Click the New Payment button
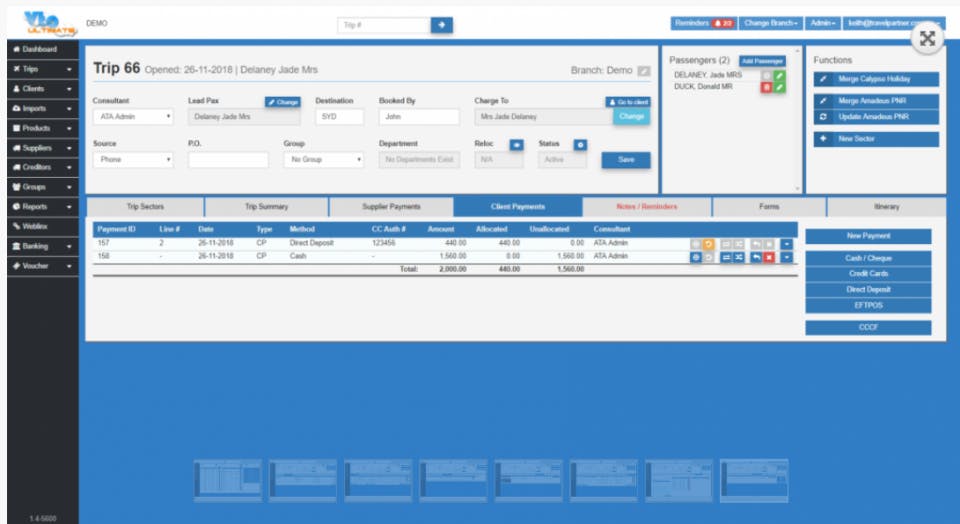Screen dimensions: 960x524 coord(868,236)
